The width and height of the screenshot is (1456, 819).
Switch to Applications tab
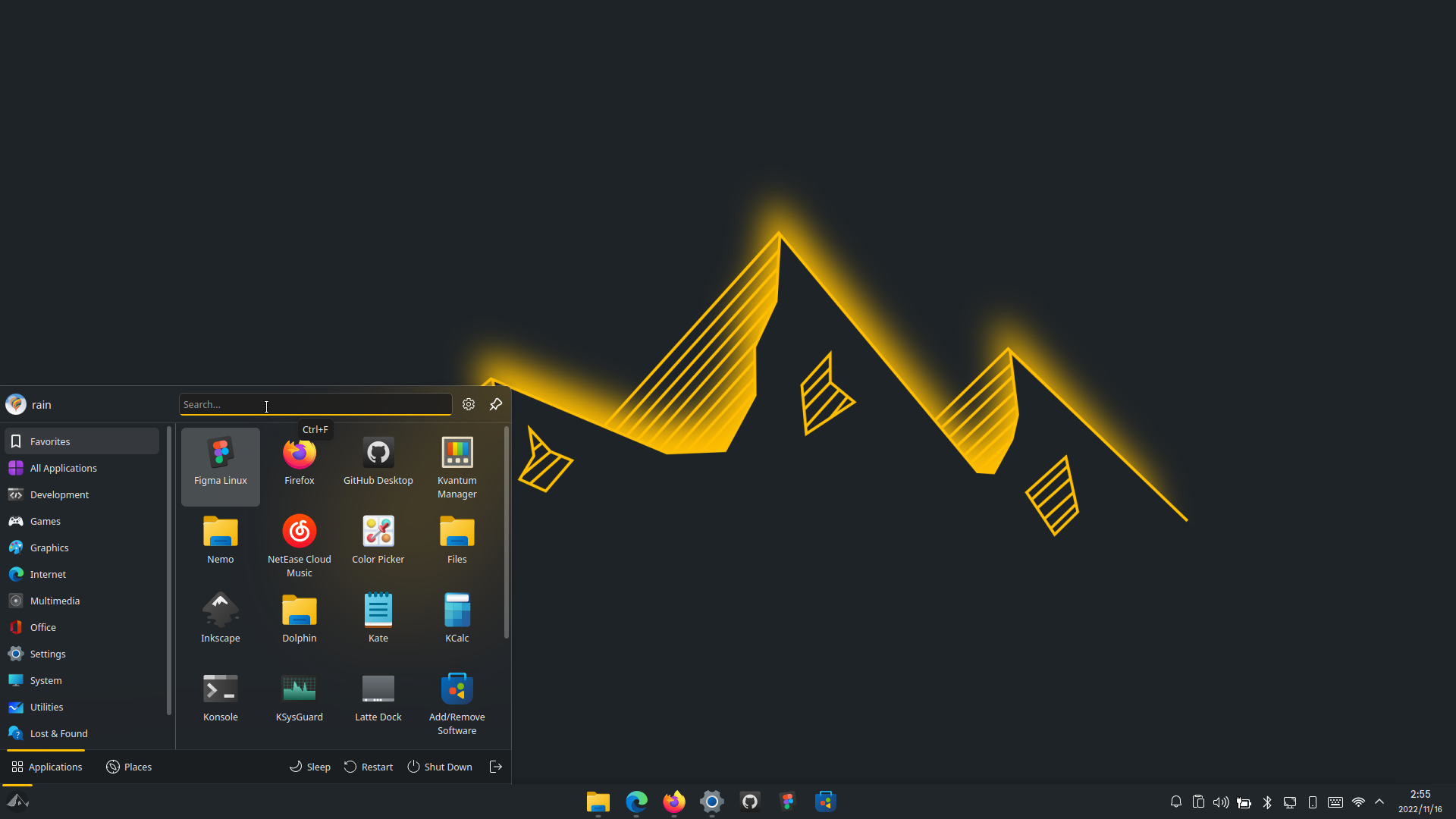click(46, 767)
